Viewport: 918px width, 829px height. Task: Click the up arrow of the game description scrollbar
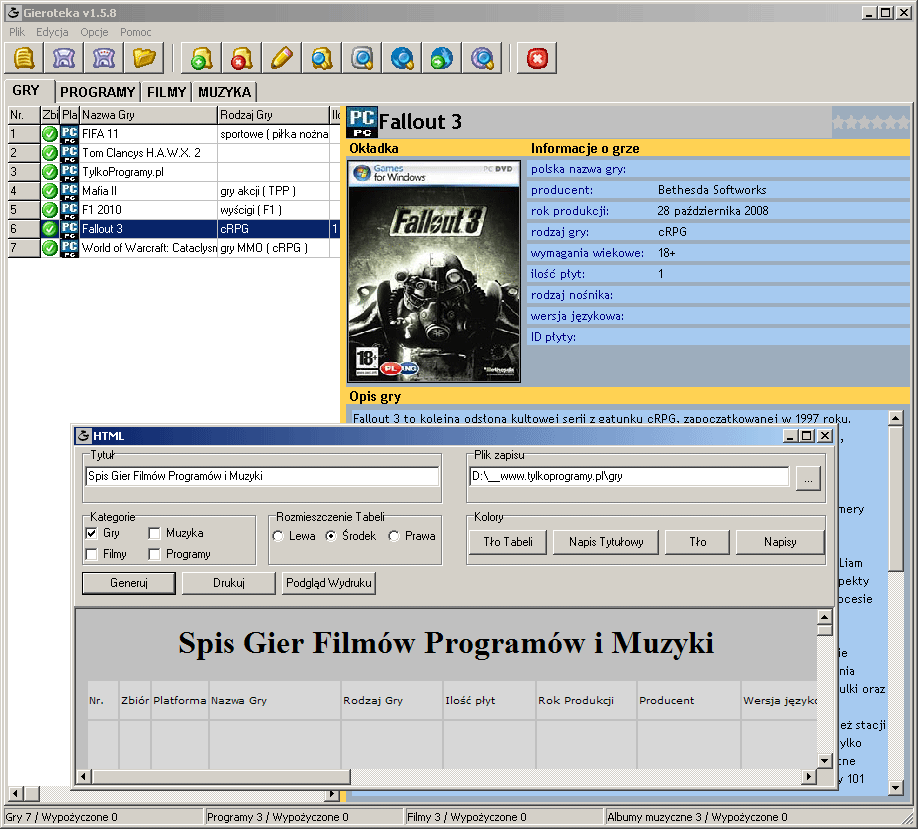[895, 418]
